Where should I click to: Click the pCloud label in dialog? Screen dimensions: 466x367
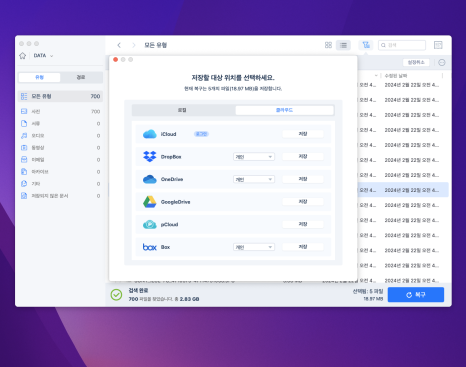coord(169,224)
